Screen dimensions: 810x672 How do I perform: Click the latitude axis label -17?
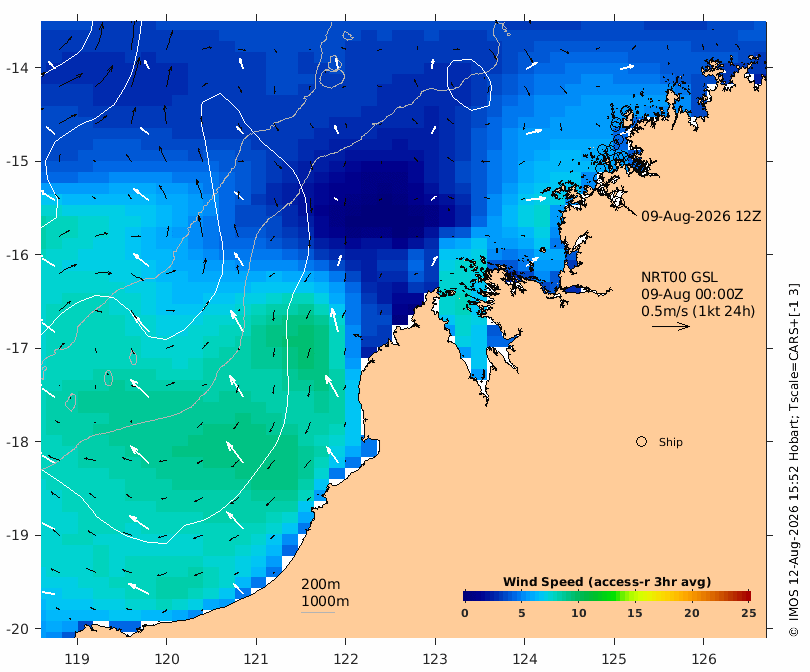[x=17, y=348]
